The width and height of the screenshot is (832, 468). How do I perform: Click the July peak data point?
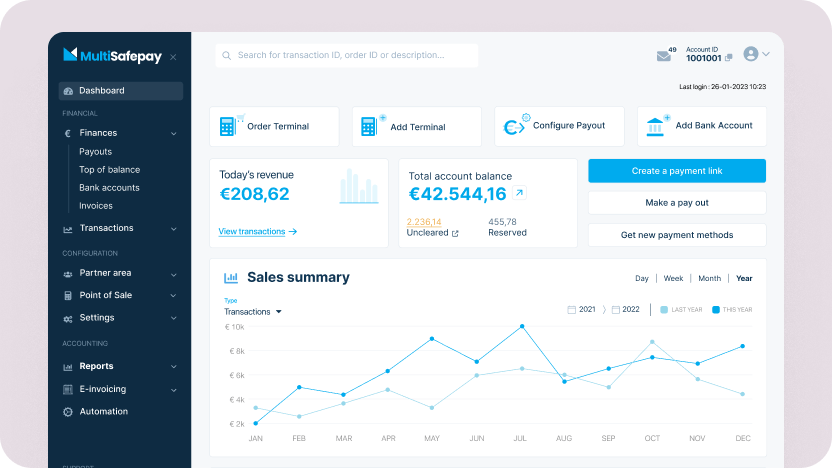click(521, 326)
